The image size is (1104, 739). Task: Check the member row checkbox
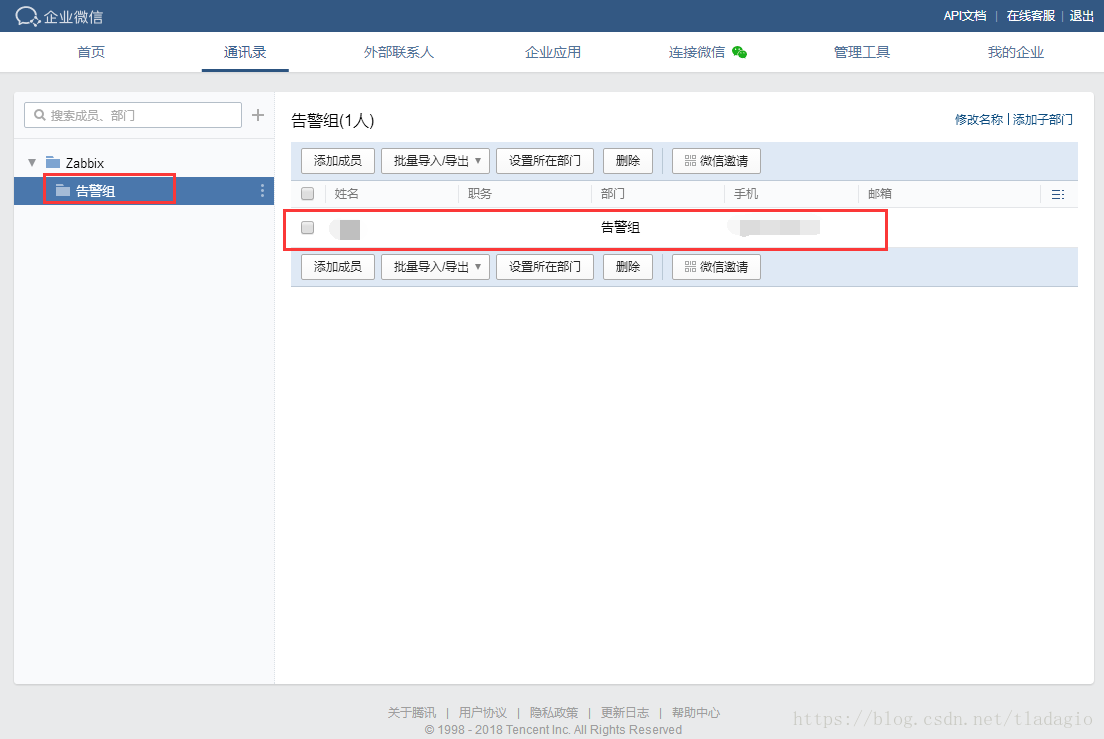point(308,228)
